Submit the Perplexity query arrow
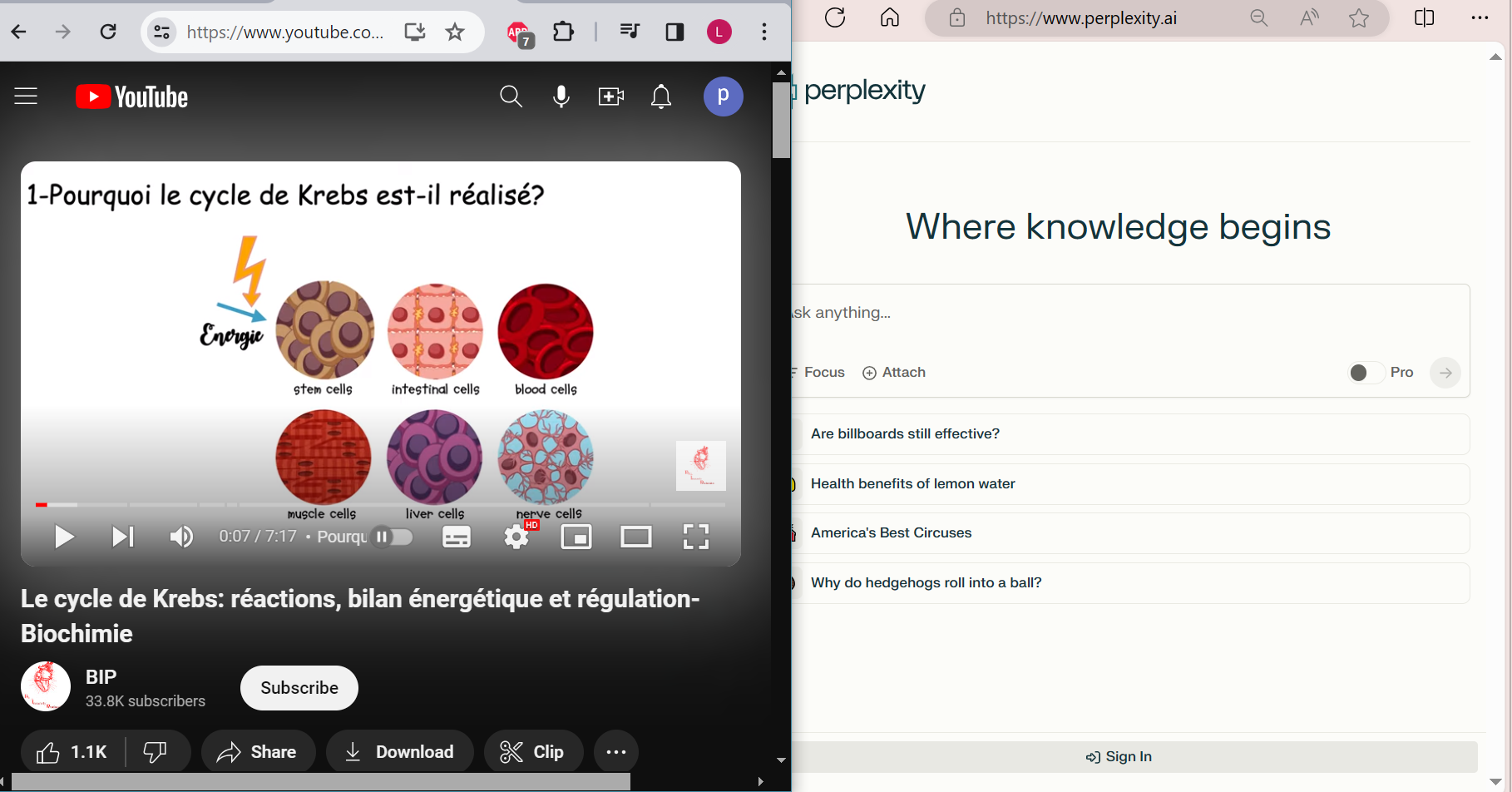The image size is (1512, 792). tap(1445, 373)
